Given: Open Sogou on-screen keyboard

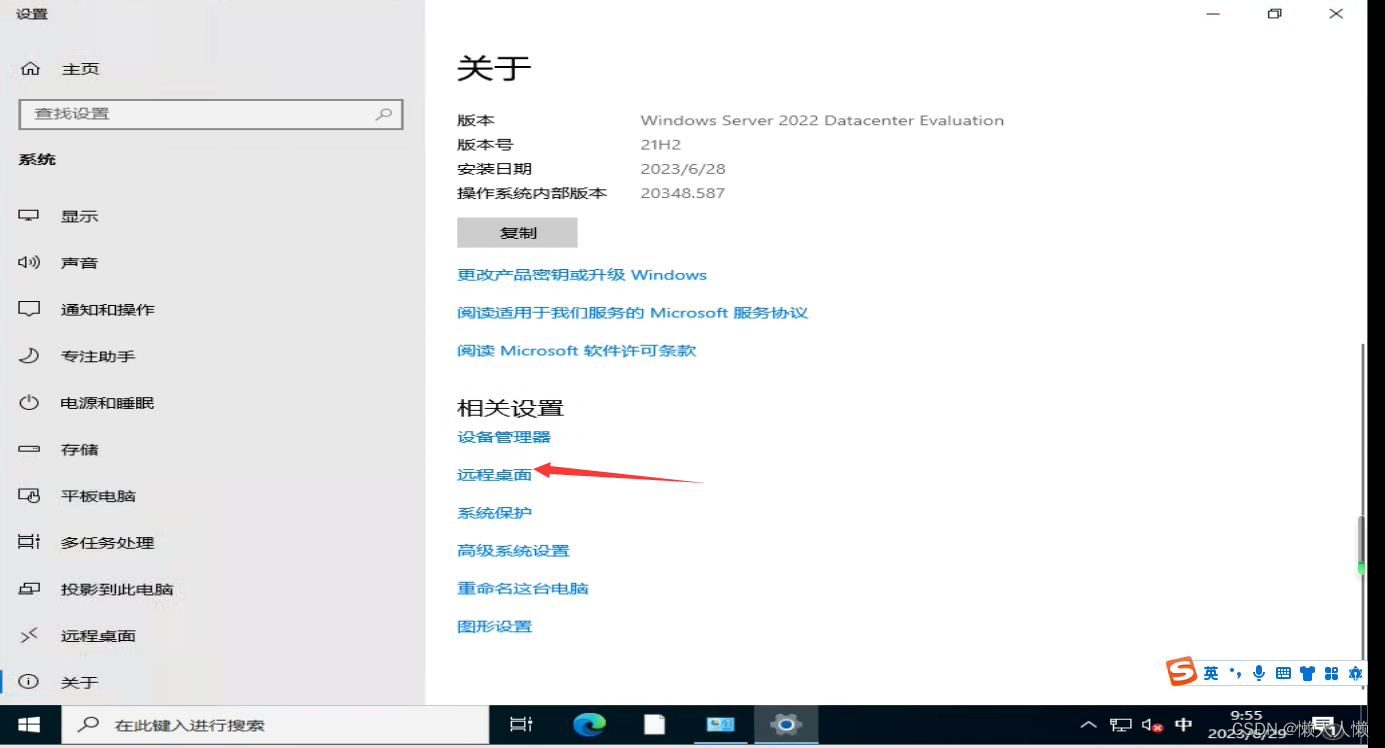Looking at the screenshot, I should (1285, 673).
